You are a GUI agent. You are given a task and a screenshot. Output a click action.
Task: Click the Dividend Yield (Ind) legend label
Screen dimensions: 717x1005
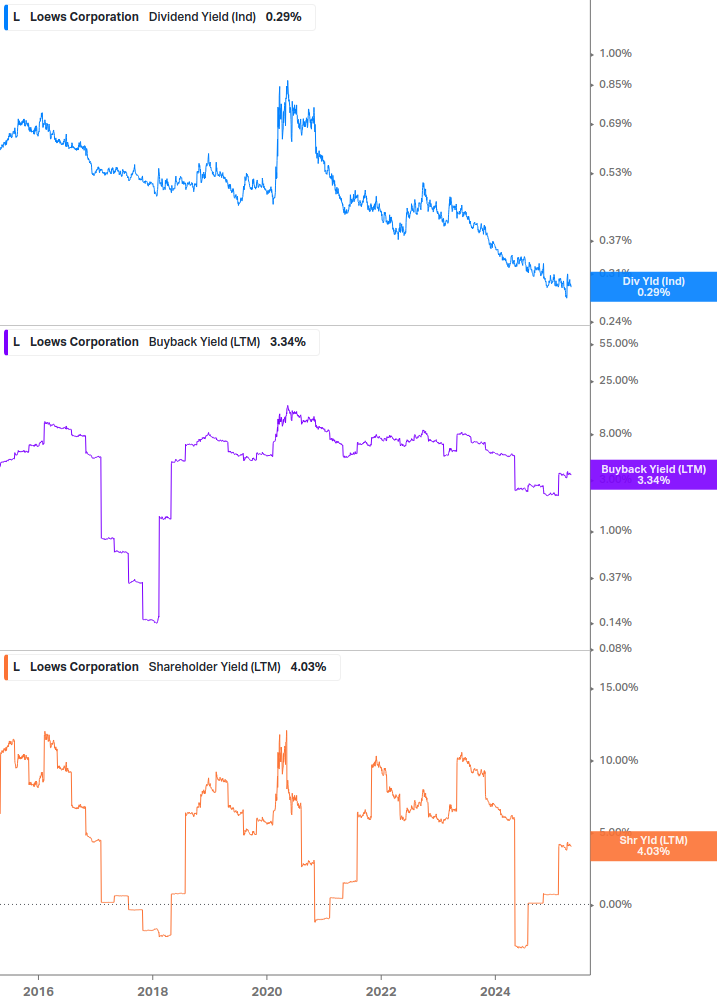point(202,17)
